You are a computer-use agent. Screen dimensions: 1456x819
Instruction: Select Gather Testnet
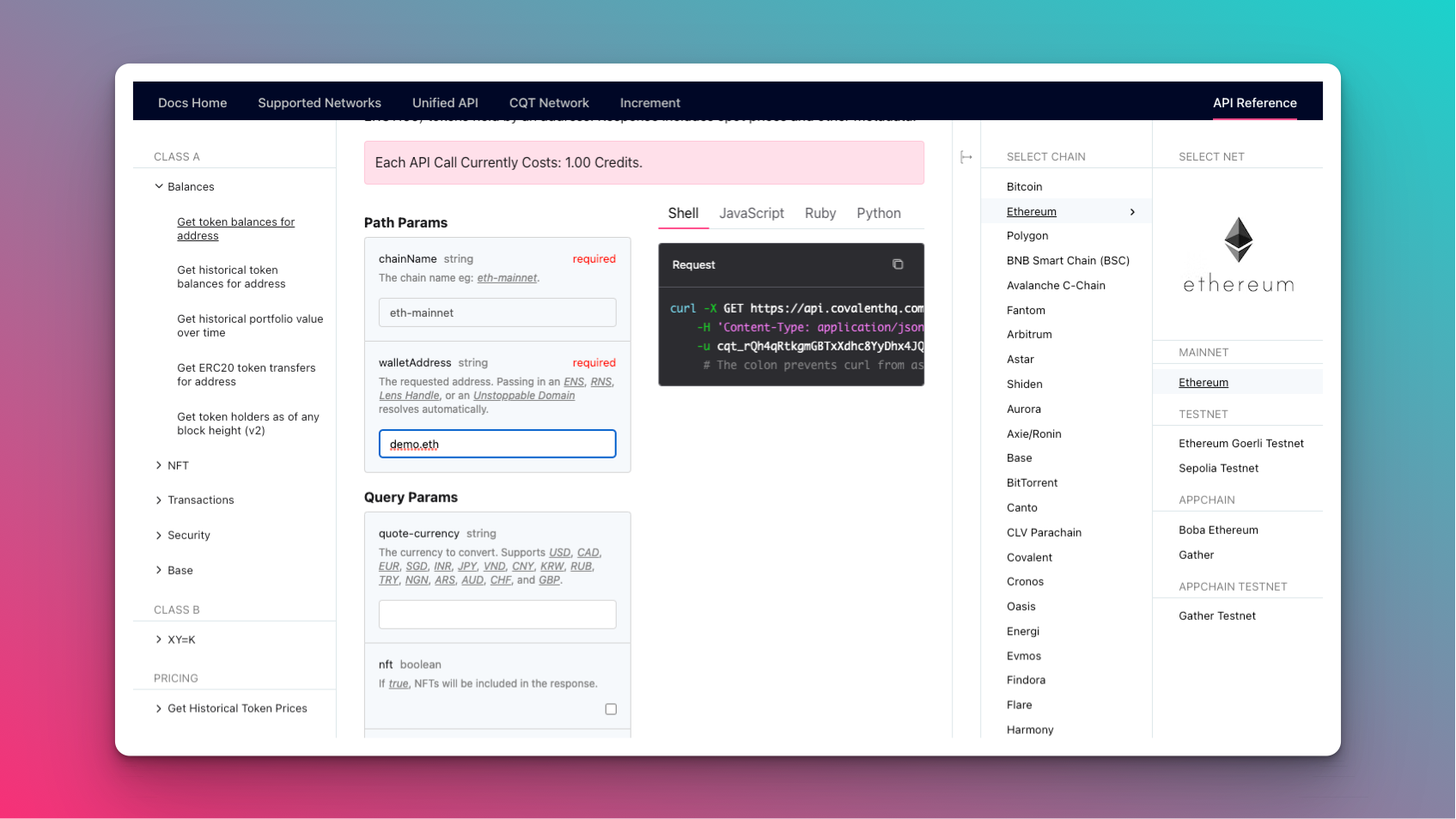point(1217,616)
